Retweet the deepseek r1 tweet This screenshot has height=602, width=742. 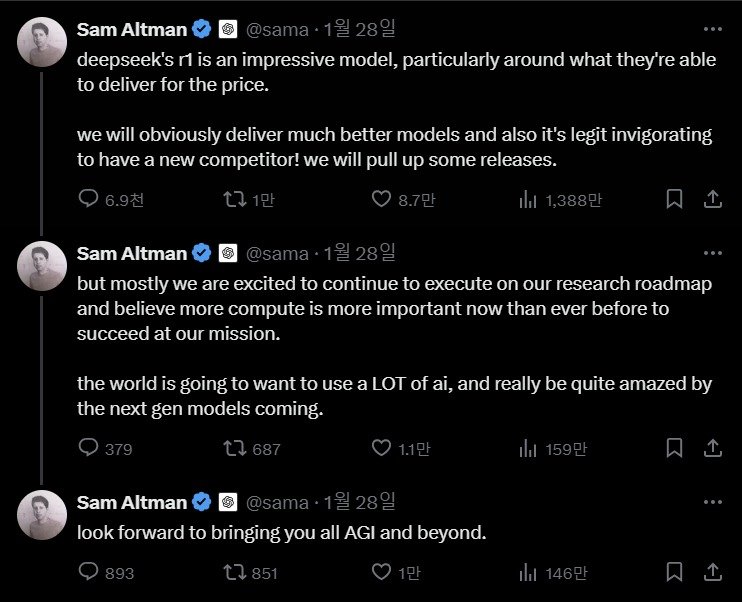point(233,200)
